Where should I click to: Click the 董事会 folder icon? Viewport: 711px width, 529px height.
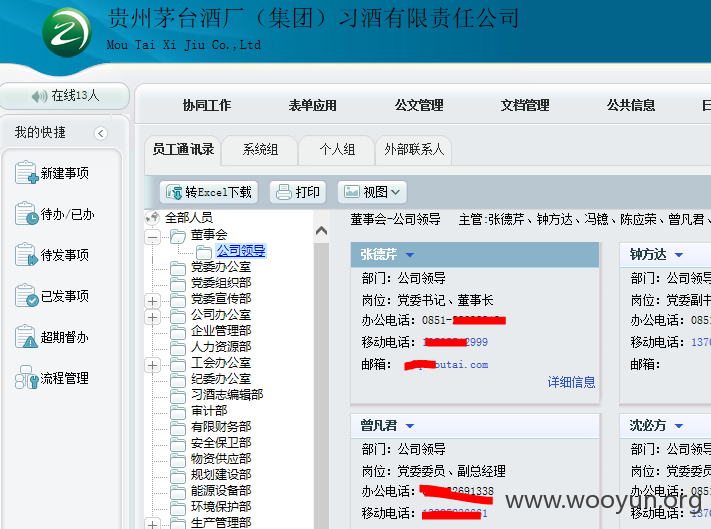178,236
